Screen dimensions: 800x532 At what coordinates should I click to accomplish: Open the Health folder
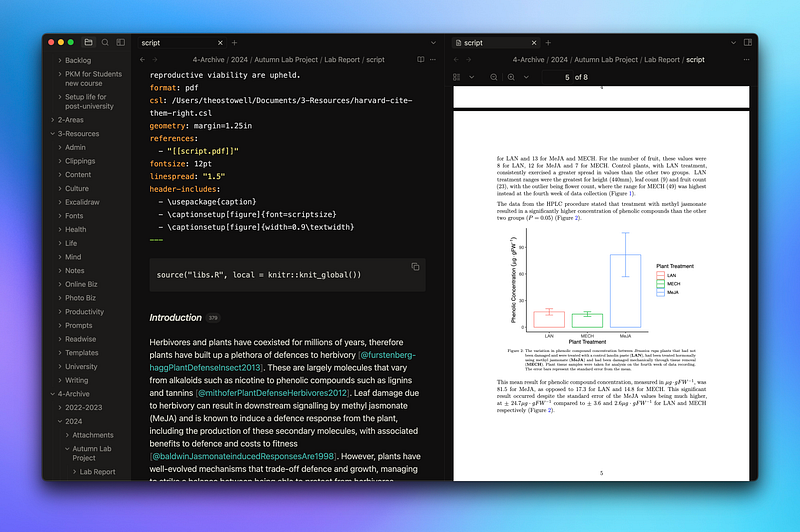coord(75,230)
